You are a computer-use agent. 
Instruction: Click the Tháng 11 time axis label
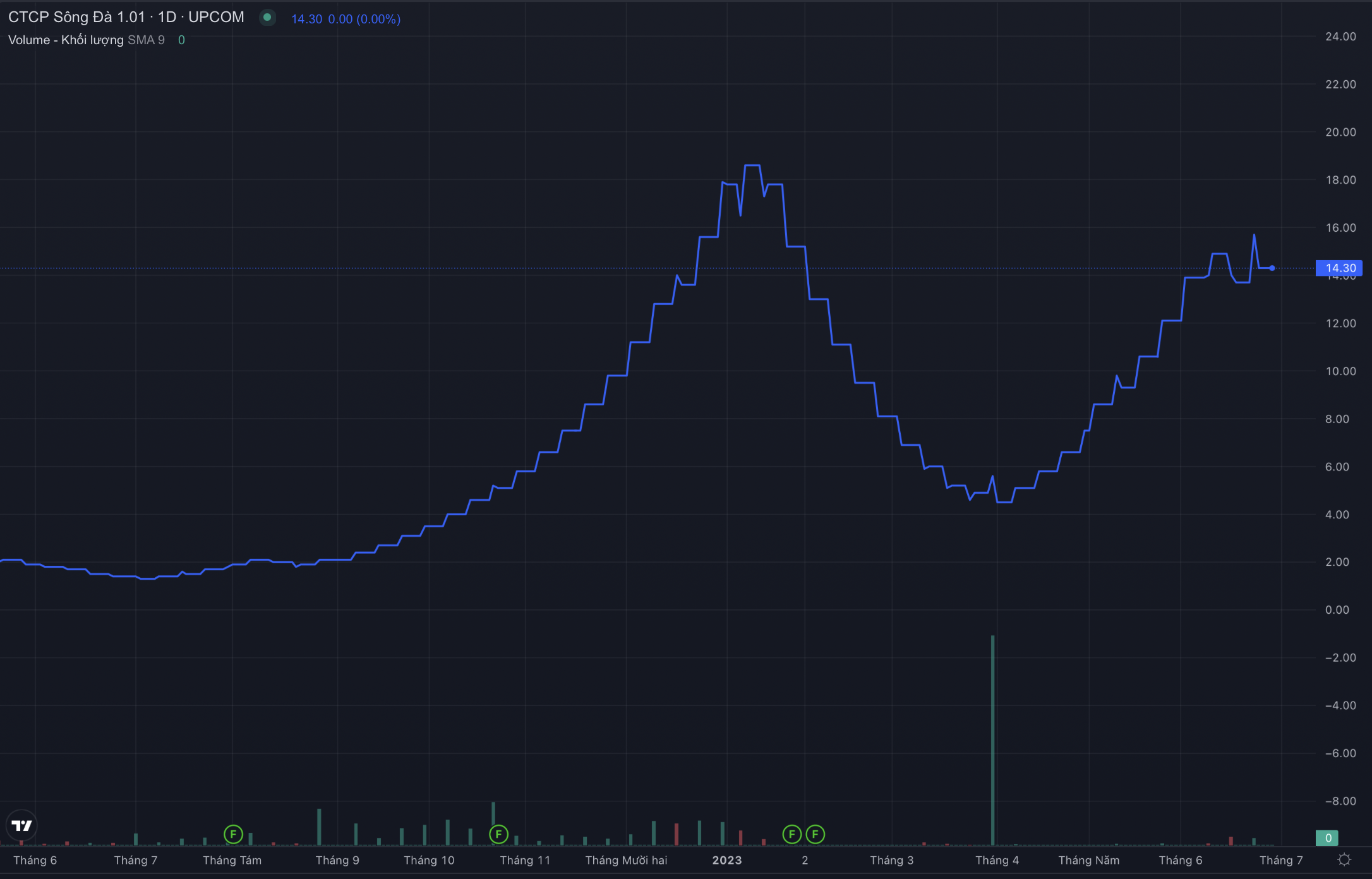525,860
